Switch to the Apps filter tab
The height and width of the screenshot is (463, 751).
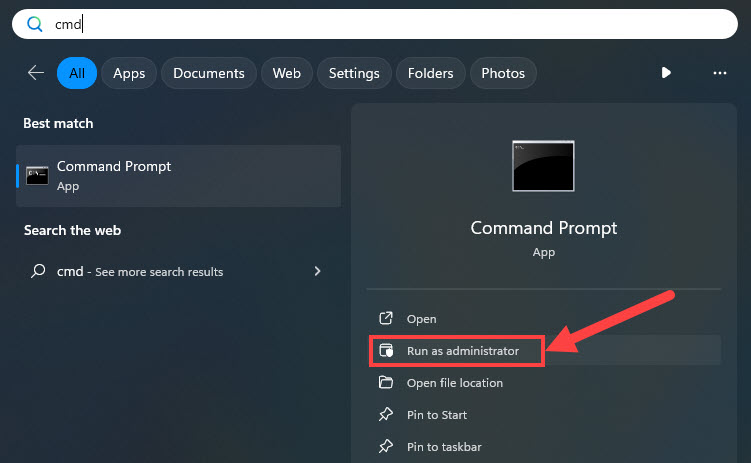129,73
